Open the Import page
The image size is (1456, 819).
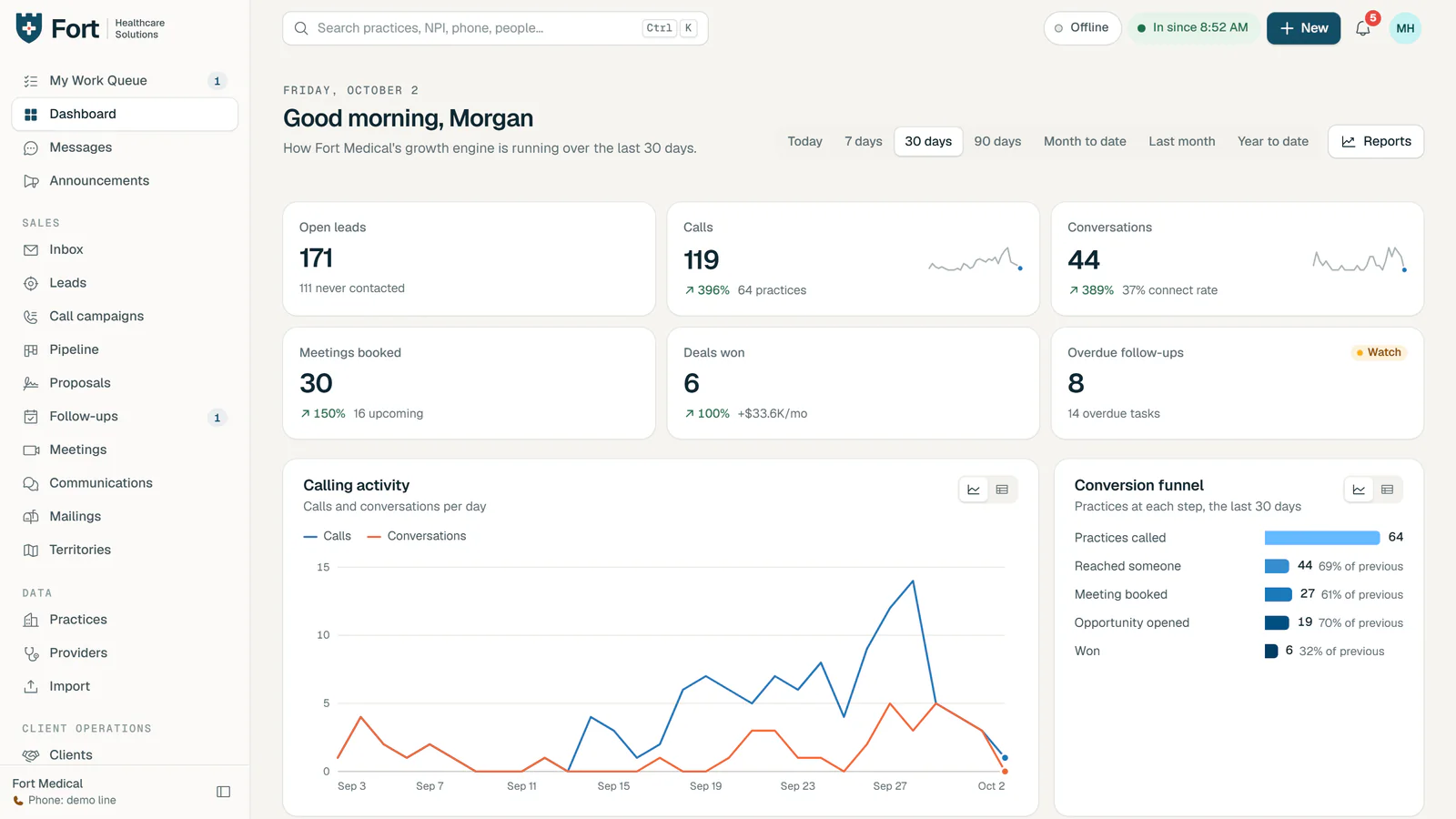tap(125, 686)
